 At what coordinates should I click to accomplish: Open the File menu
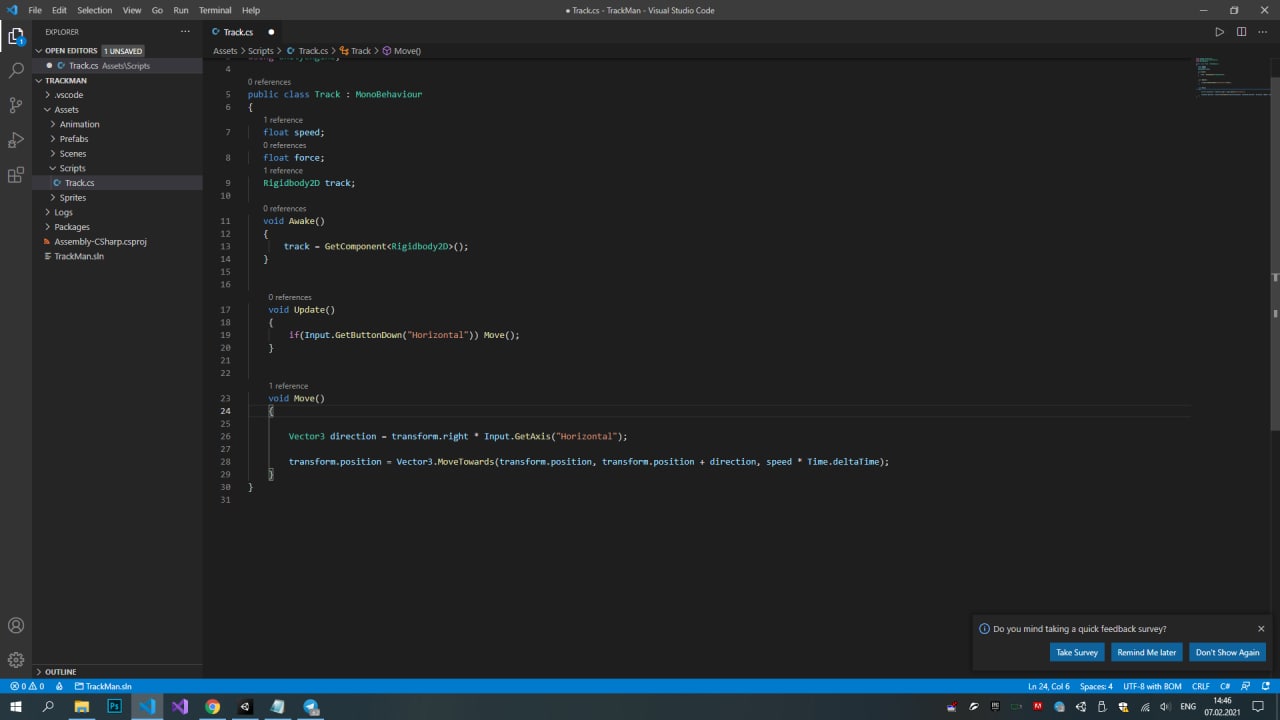click(x=35, y=10)
